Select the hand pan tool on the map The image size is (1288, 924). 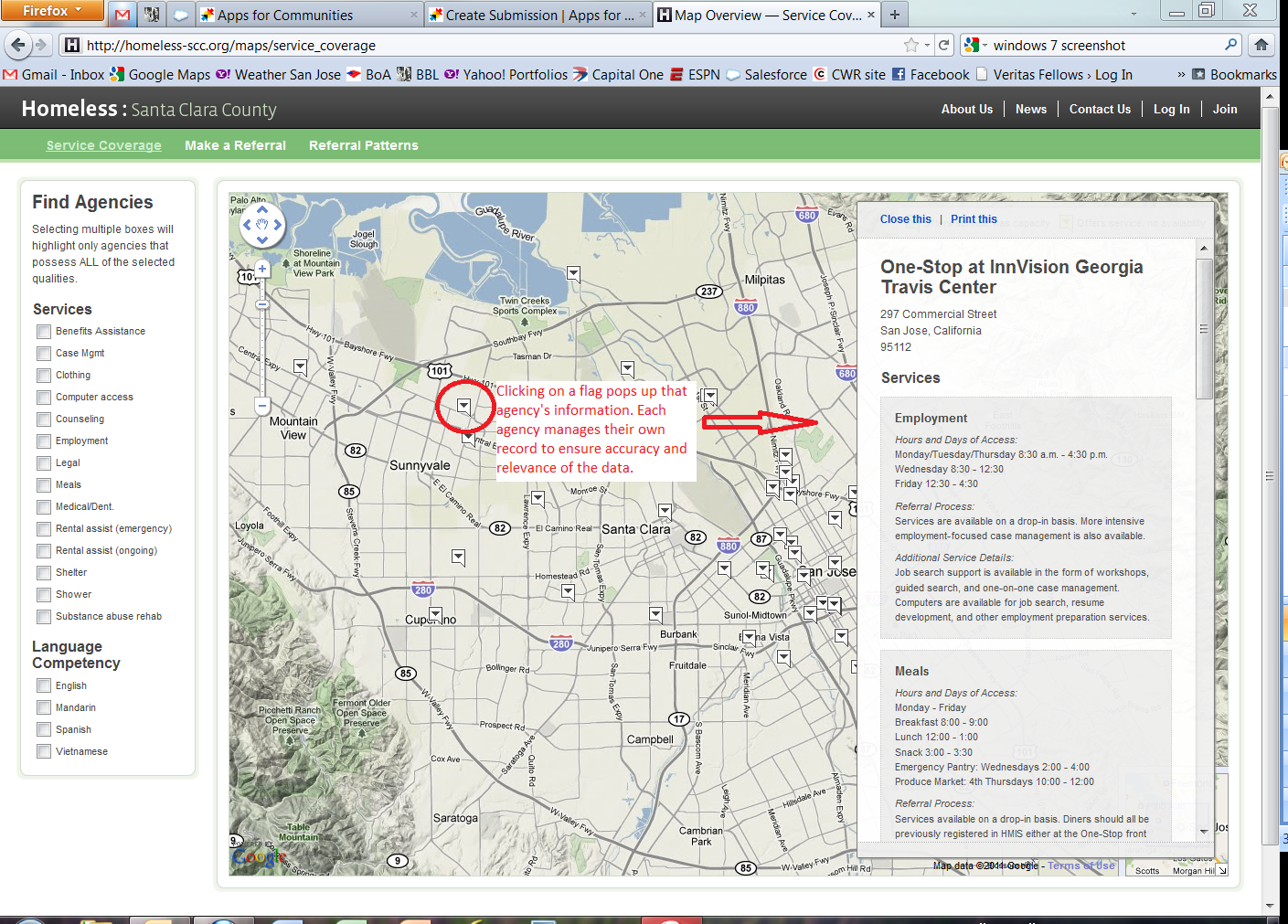click(262, 222)
